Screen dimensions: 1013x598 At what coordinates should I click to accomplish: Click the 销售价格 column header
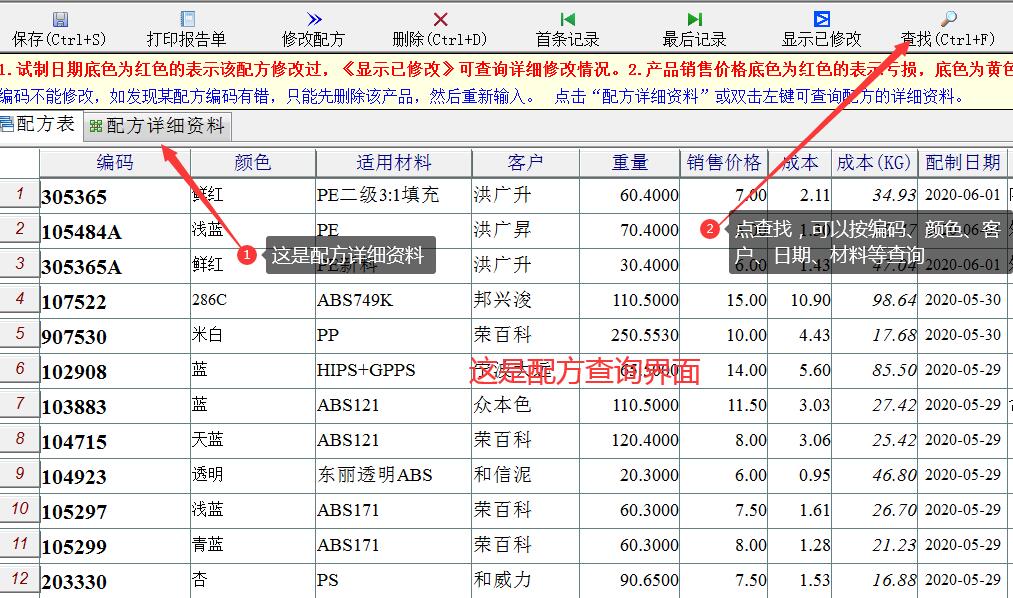(724, 162)
